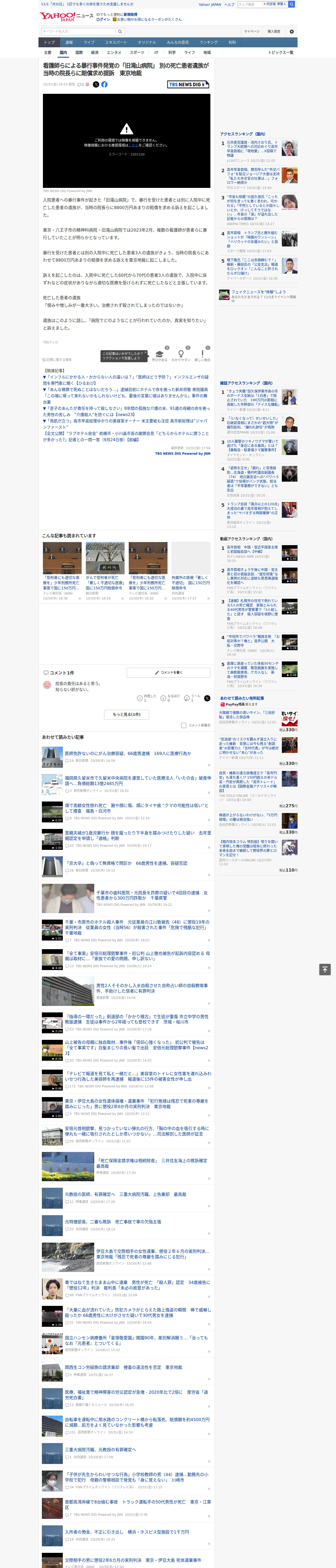Open the 速報 tab
Image resolution: width=336 pixels, height=1568 pixels.
click(x=69, y=43)
